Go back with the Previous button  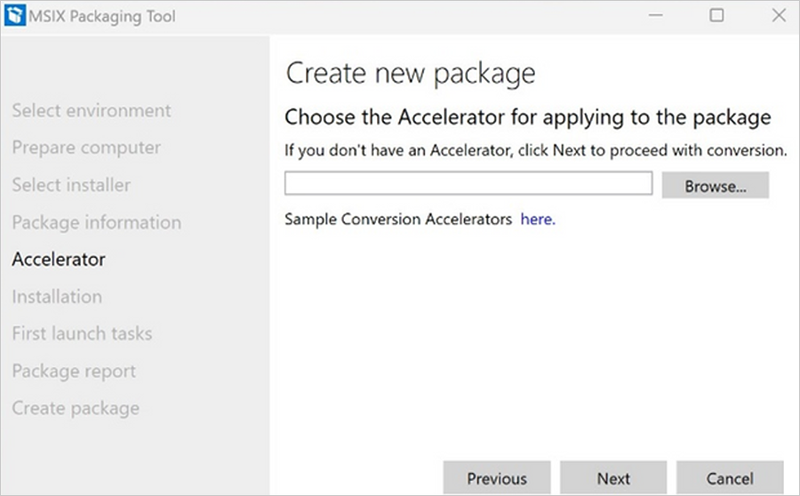pyautogui.click(x=497, y=478)
